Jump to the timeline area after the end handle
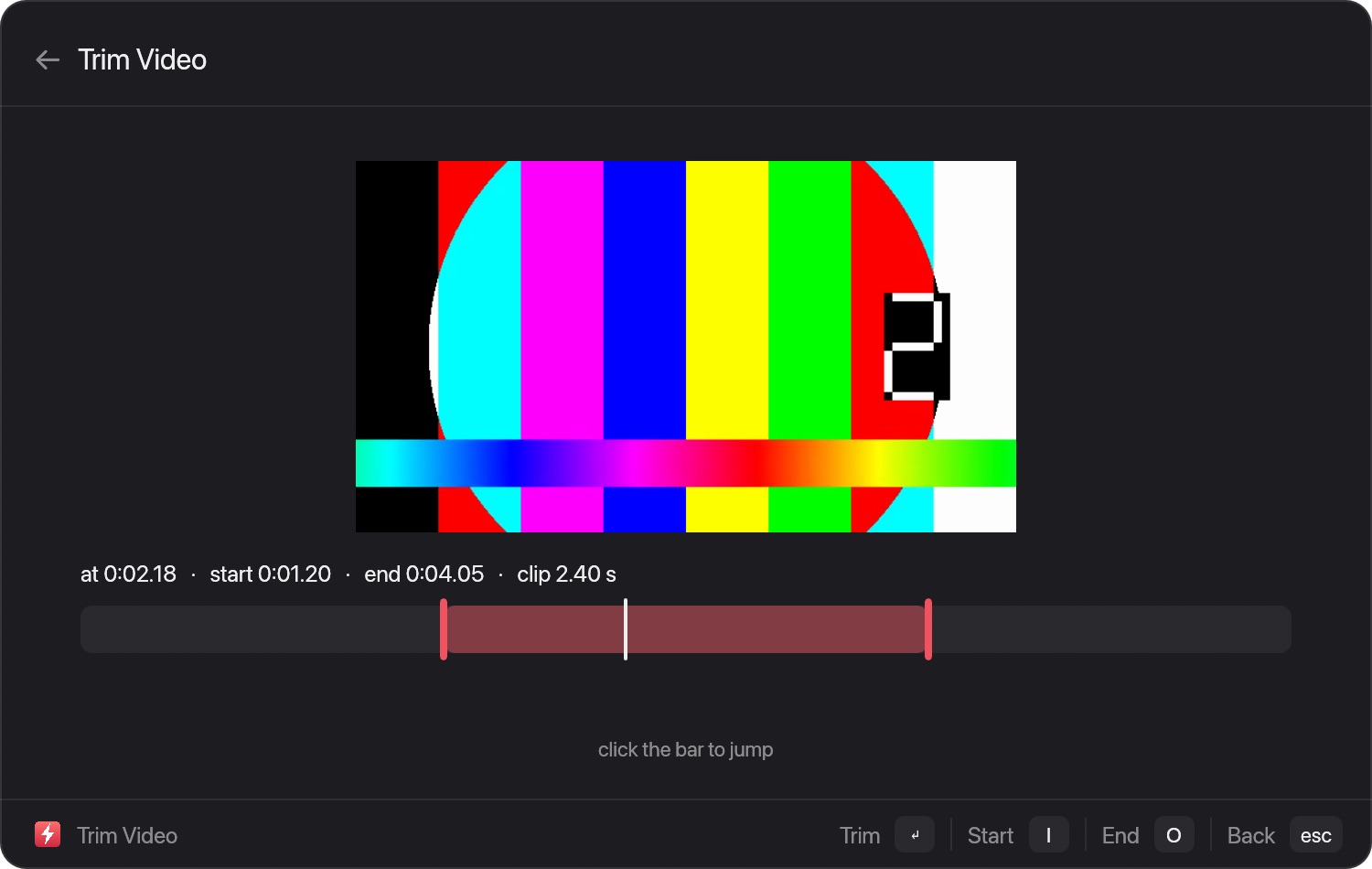The image size is (1372, 869). point(1112,629)
